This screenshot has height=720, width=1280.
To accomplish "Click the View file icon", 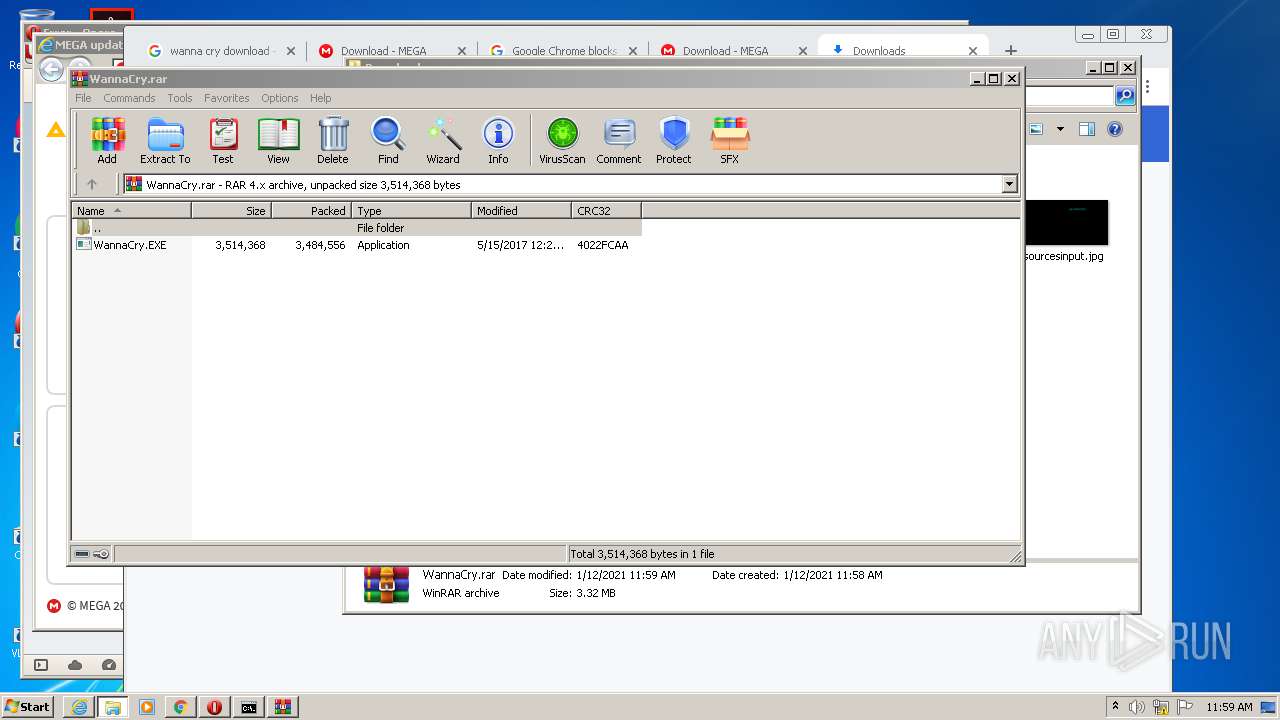I will pos(278,141).
